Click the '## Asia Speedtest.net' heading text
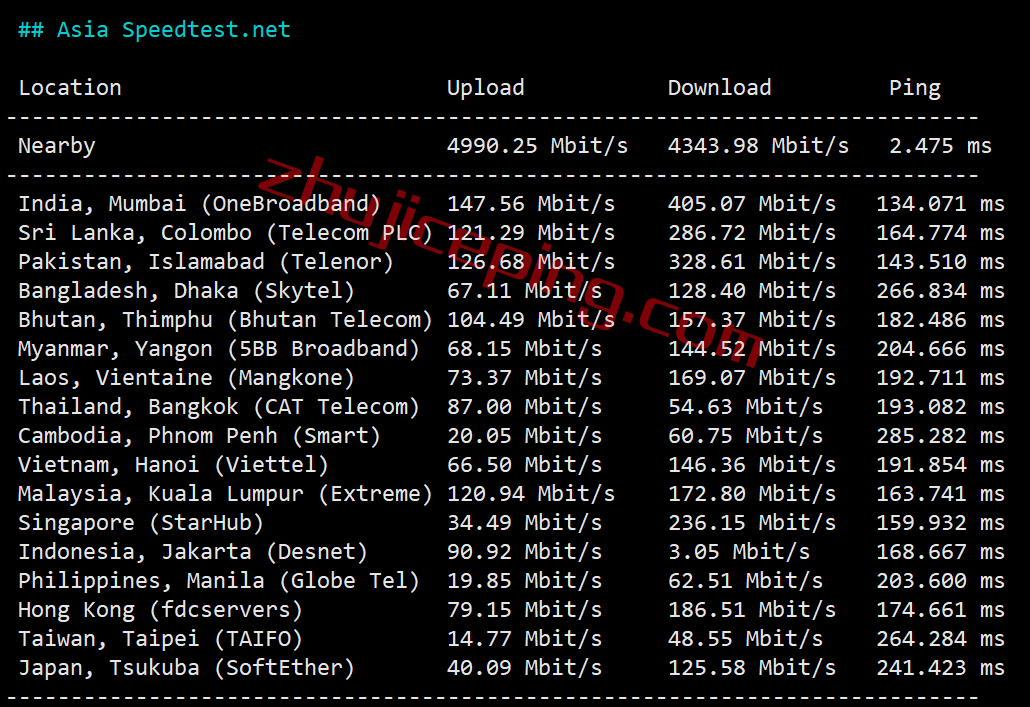This screenshot has width=1030, height=707. point(154,30)
